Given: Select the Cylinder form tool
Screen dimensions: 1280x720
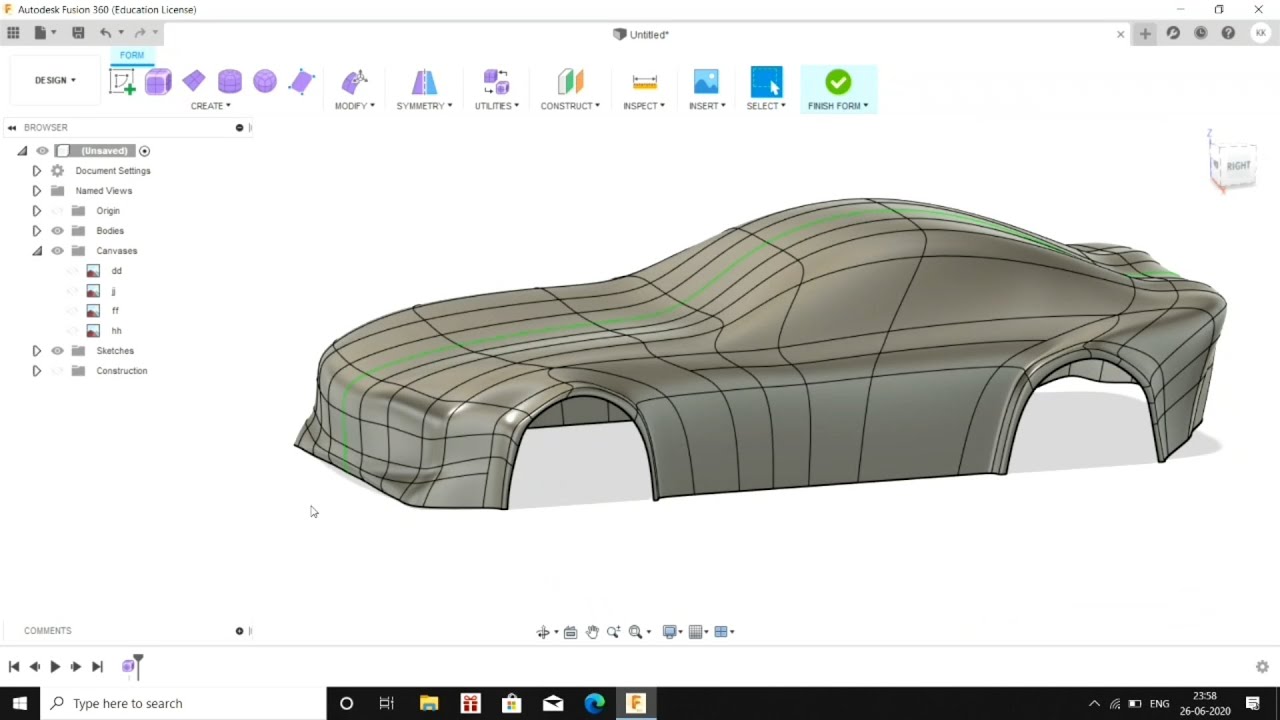Looking at the screenshot, I should [x=230, y=82].
